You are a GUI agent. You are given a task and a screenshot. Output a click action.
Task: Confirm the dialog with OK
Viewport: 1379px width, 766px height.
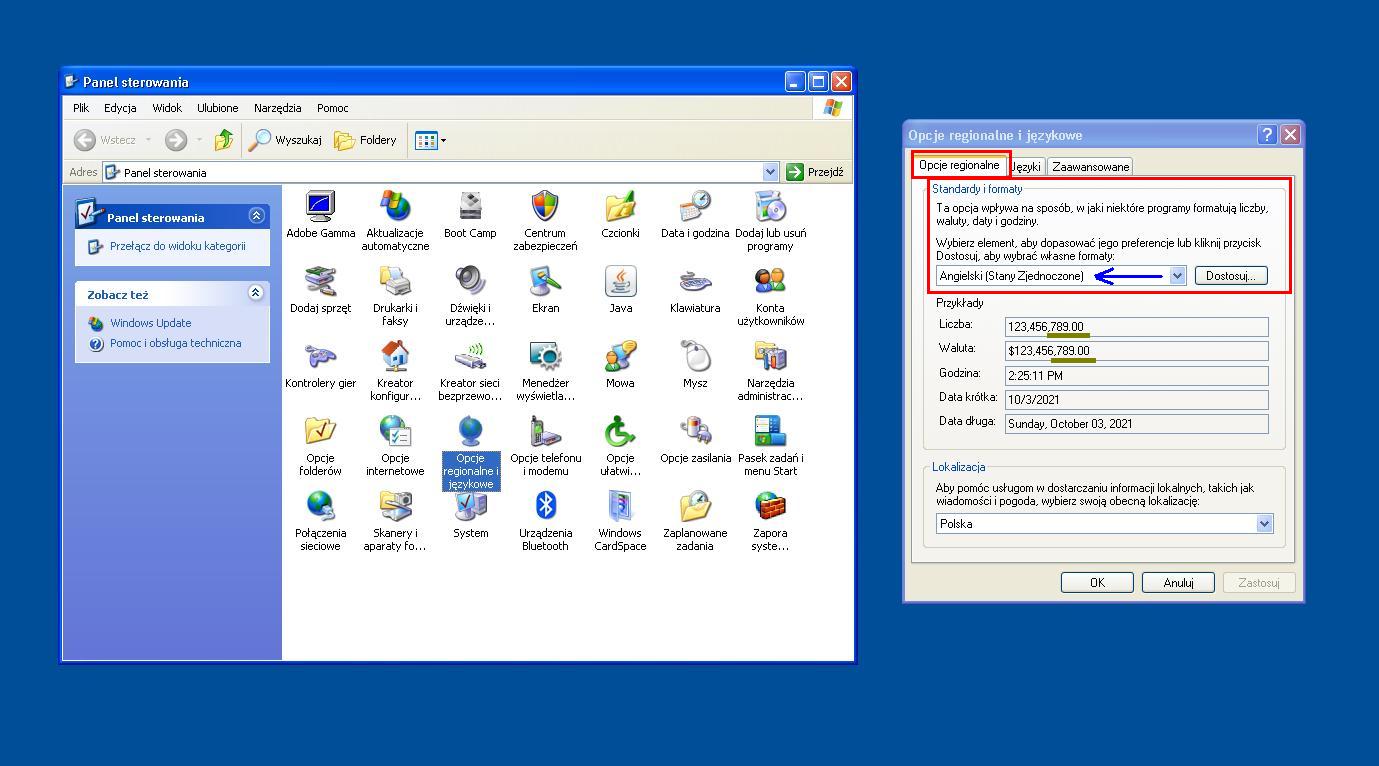coord(1097,582)
